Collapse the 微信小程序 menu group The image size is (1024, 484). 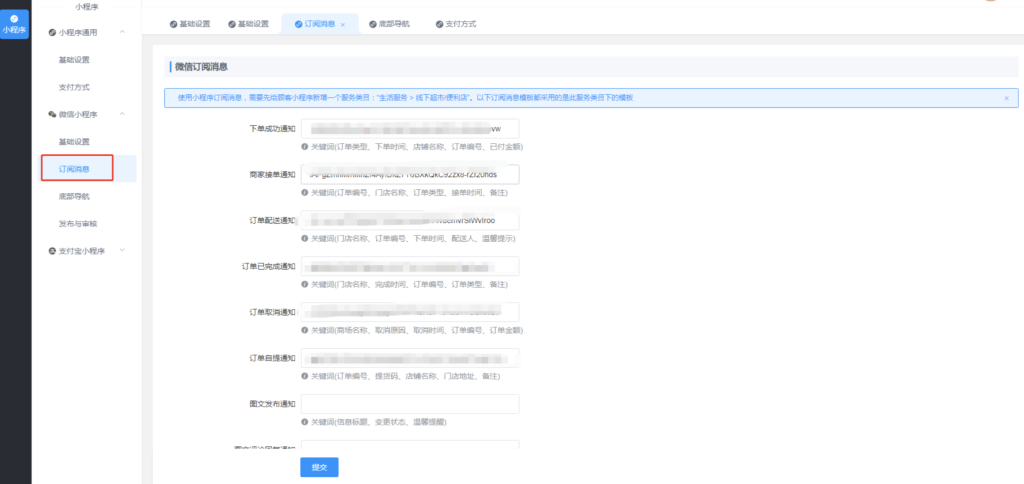coord(122,115)
